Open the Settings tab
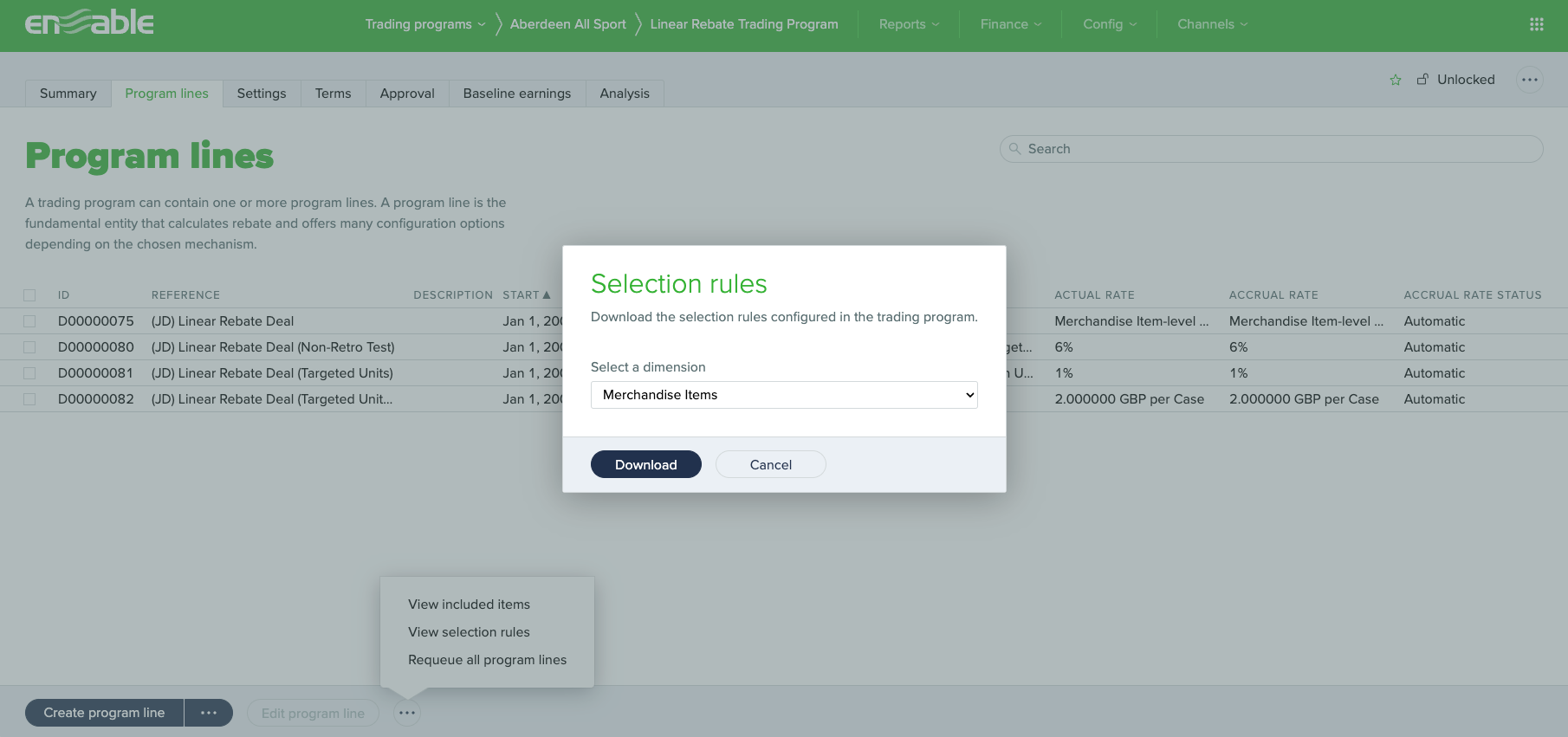1568x737 pixels. [262, 94]
